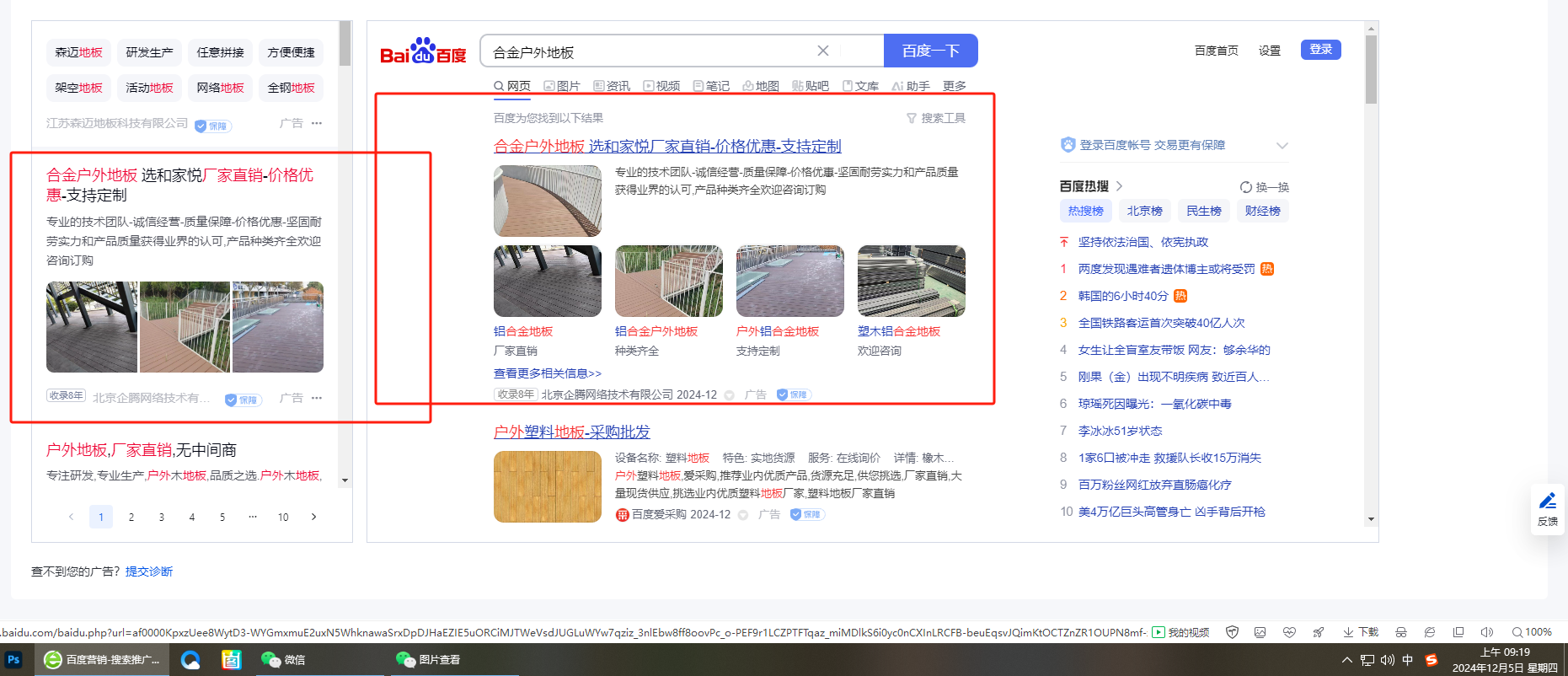Clear the search box with the X icon
Image resolution: width=1568 pixels, height=676 pixels.
click(823, 51)
